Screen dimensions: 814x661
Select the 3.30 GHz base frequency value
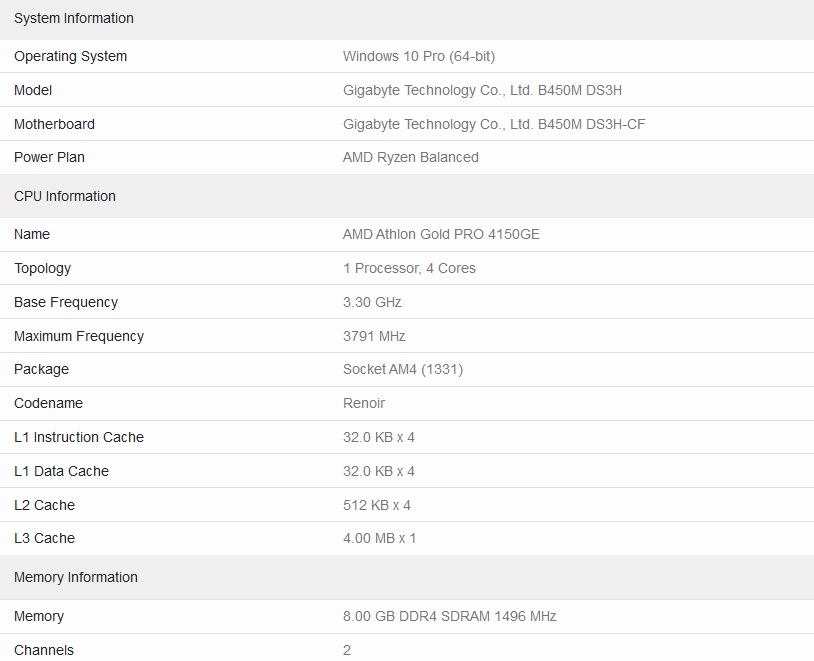click(372, 302)
